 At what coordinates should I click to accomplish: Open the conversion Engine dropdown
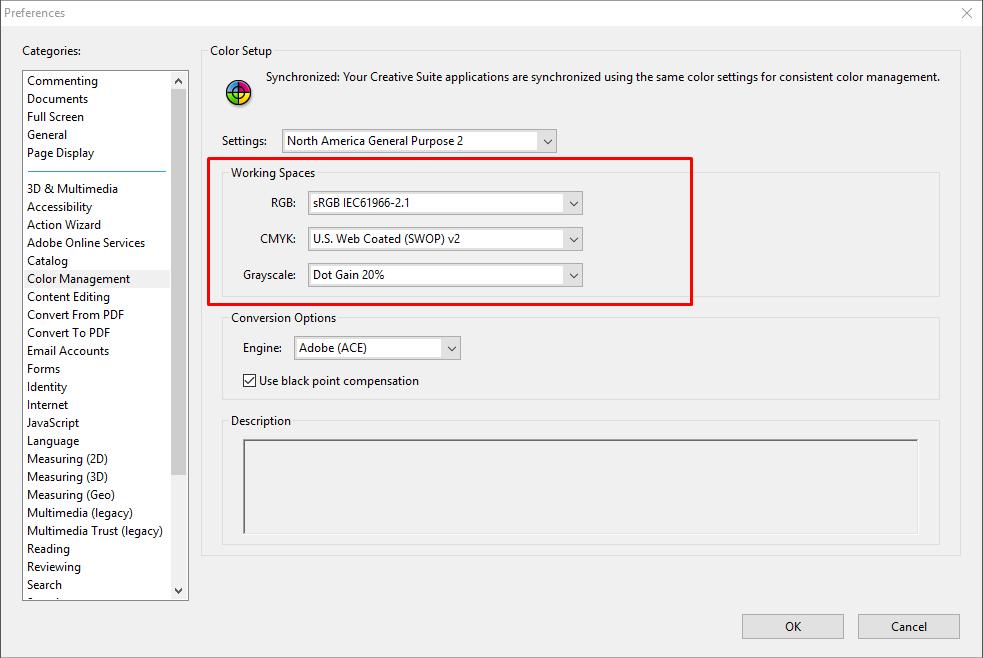377,348
